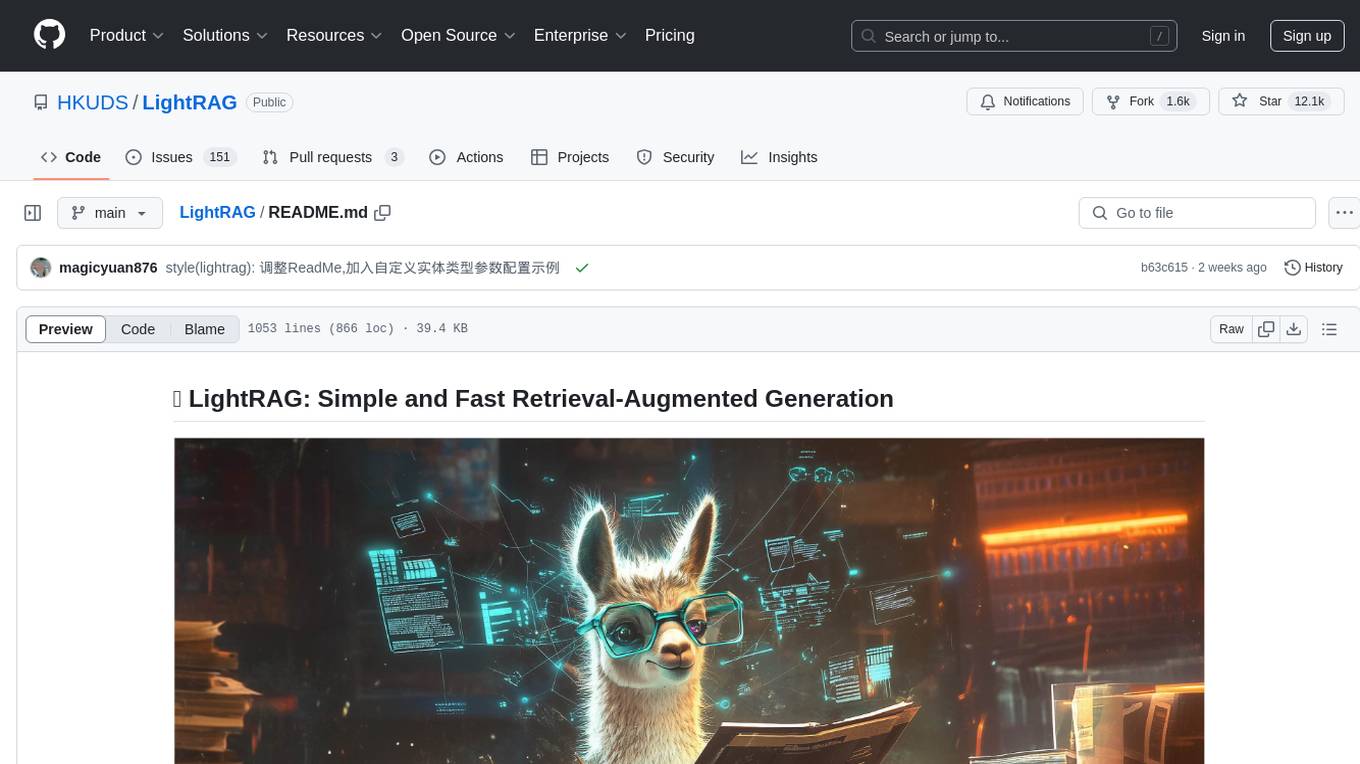
Task: Click the Sign in link
Action: (x=1223, y=36)
